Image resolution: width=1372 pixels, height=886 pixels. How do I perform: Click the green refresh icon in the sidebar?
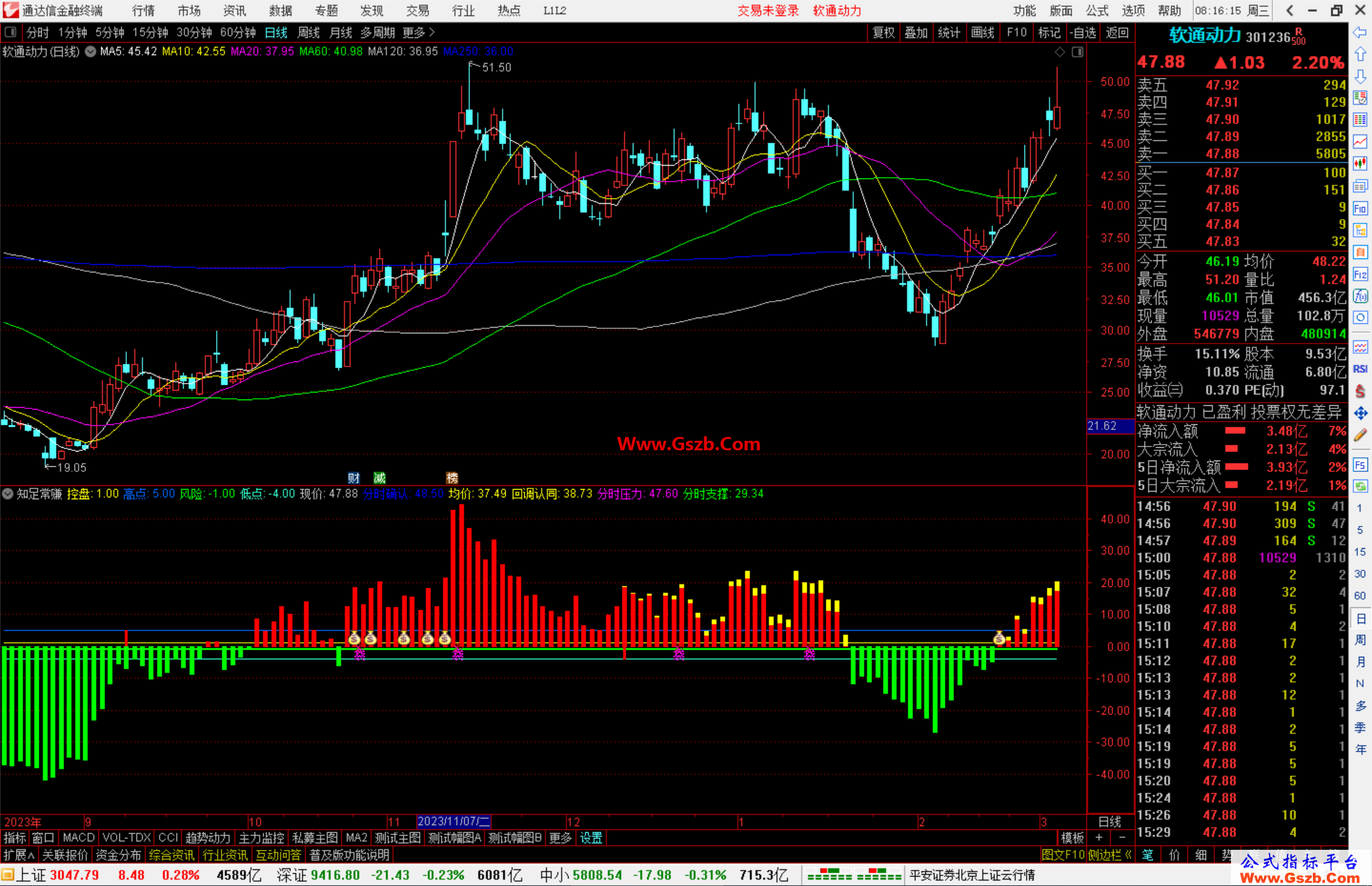coord(1360,487)
